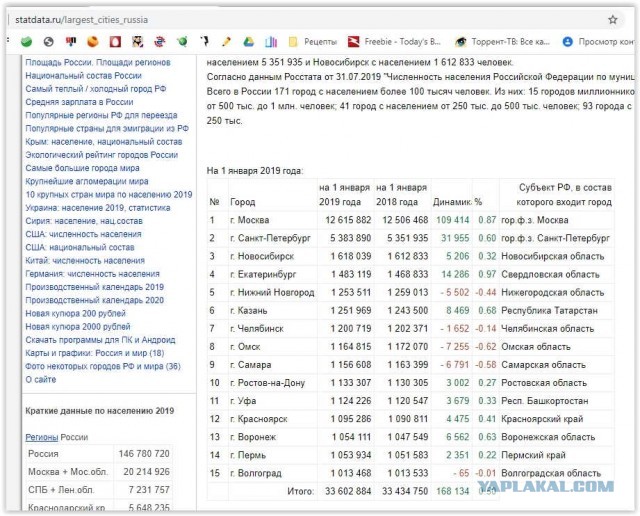Viewport: 640px width, 516px height.
Task: Click city cell г. Казань
Action: point(249,311)
